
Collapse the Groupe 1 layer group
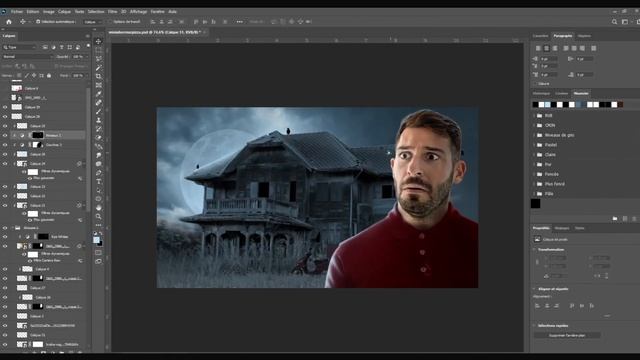(x=13, y=228)
